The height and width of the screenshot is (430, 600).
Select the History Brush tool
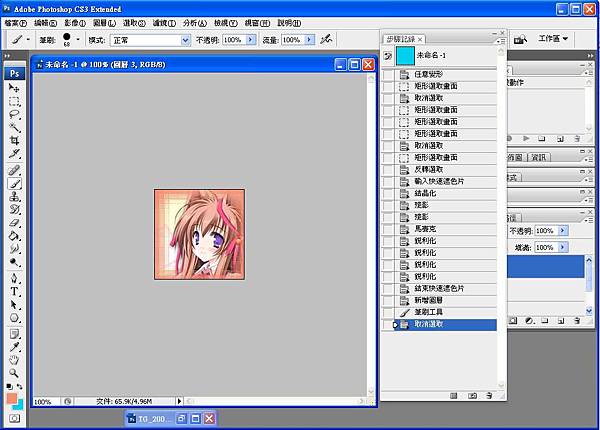click(14, 210)
